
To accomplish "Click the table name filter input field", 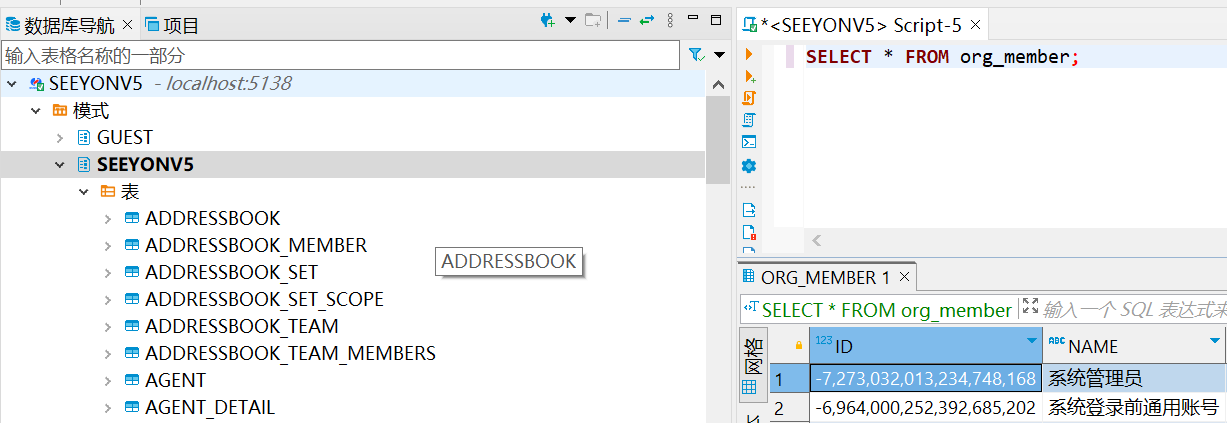I will pos(340,55).
